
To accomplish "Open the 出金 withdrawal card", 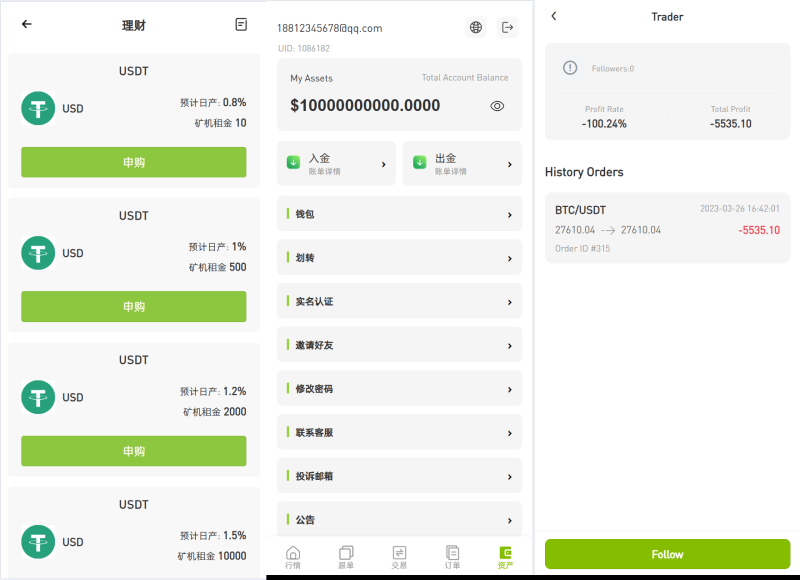I will 462,163.
